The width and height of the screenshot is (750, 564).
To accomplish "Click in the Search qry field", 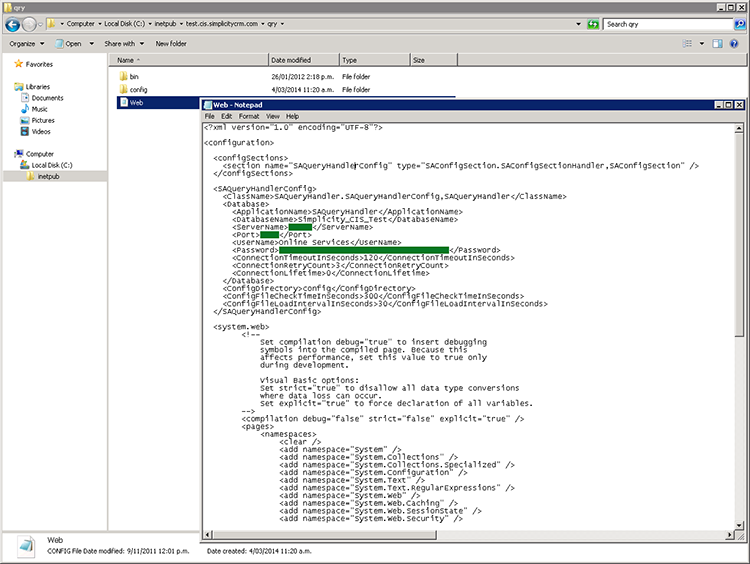I will click(x=668, y=24).
